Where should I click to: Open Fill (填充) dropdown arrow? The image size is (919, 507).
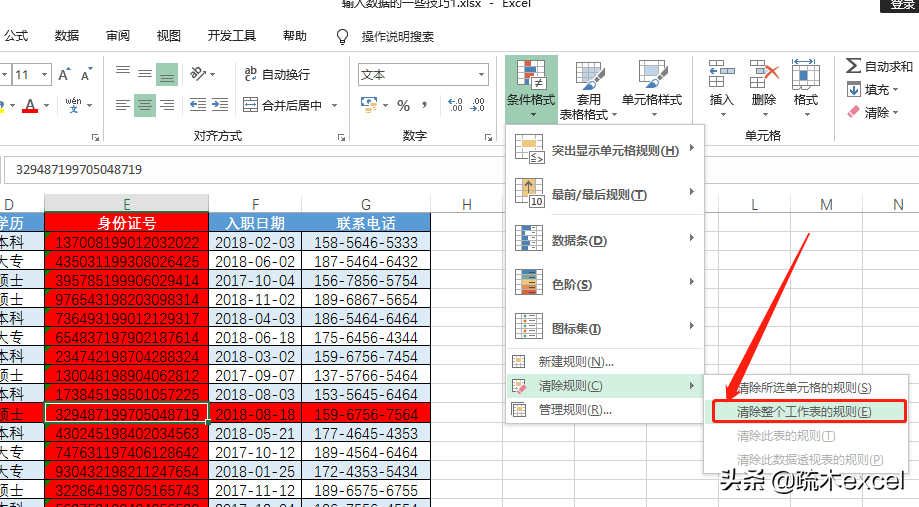pos(896,90)
